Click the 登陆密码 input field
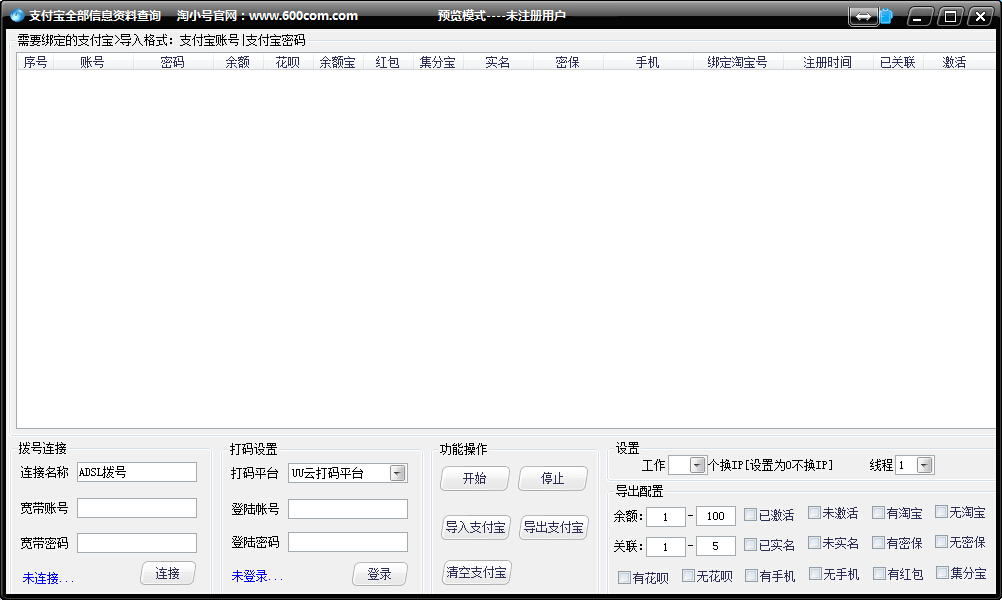The image size is (1002, 600). [x=348, y=542]
